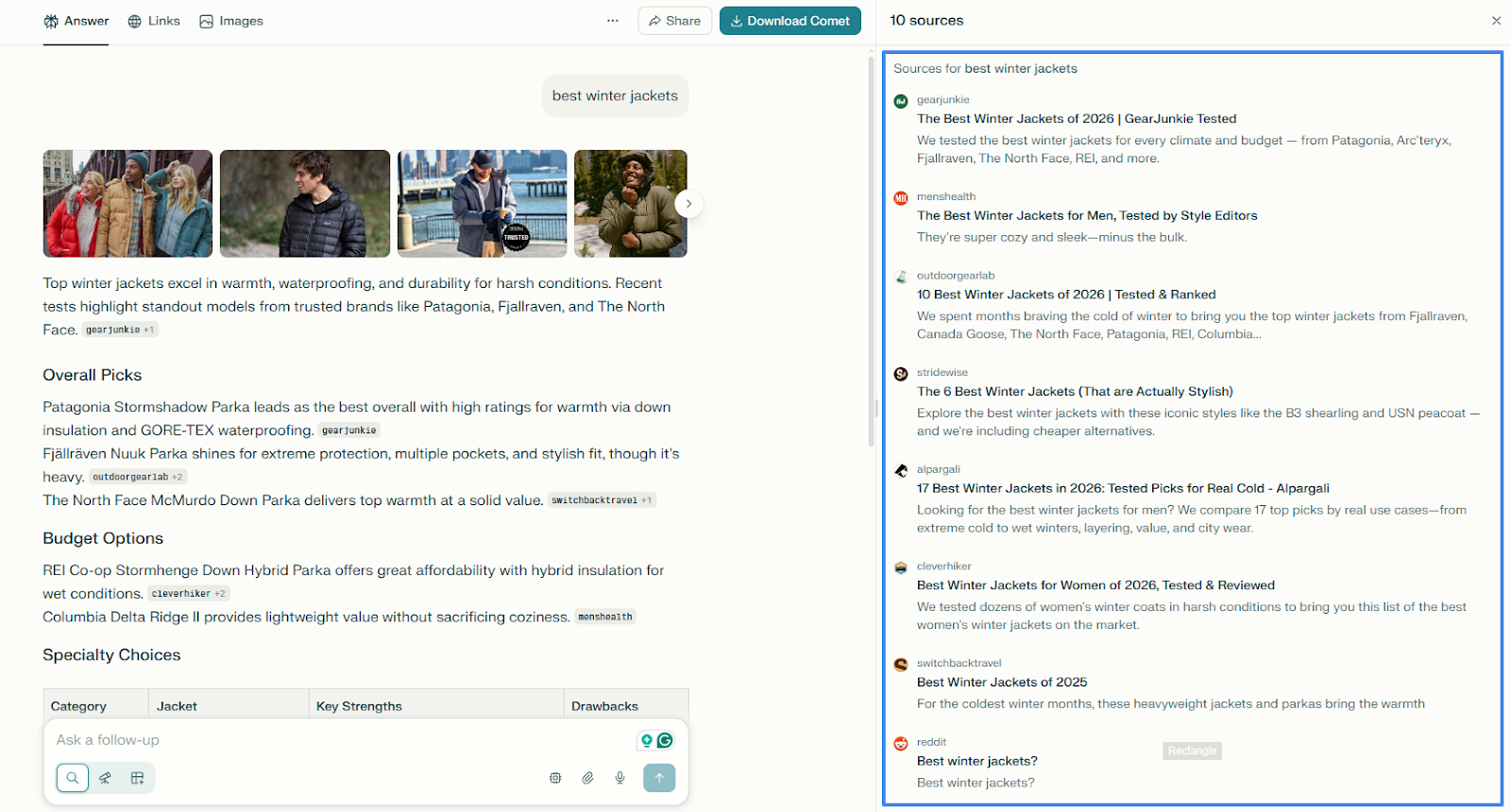
Task: Open the smiling man in green jacket image
Action: tap(631, 203)
